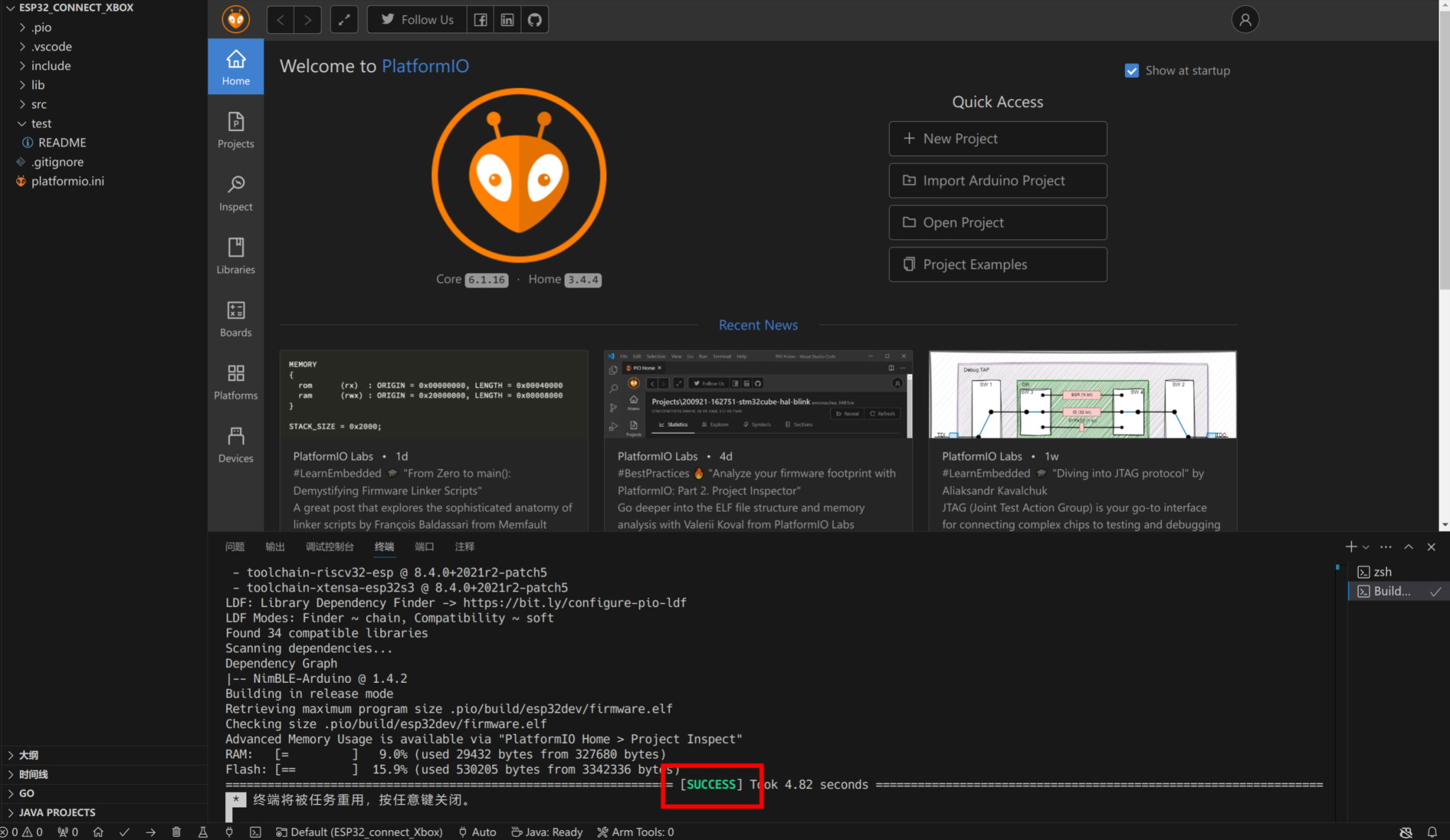Click the PlatformIO Build checkmark in status bar
1450x840 pixels.
[125, 832]
